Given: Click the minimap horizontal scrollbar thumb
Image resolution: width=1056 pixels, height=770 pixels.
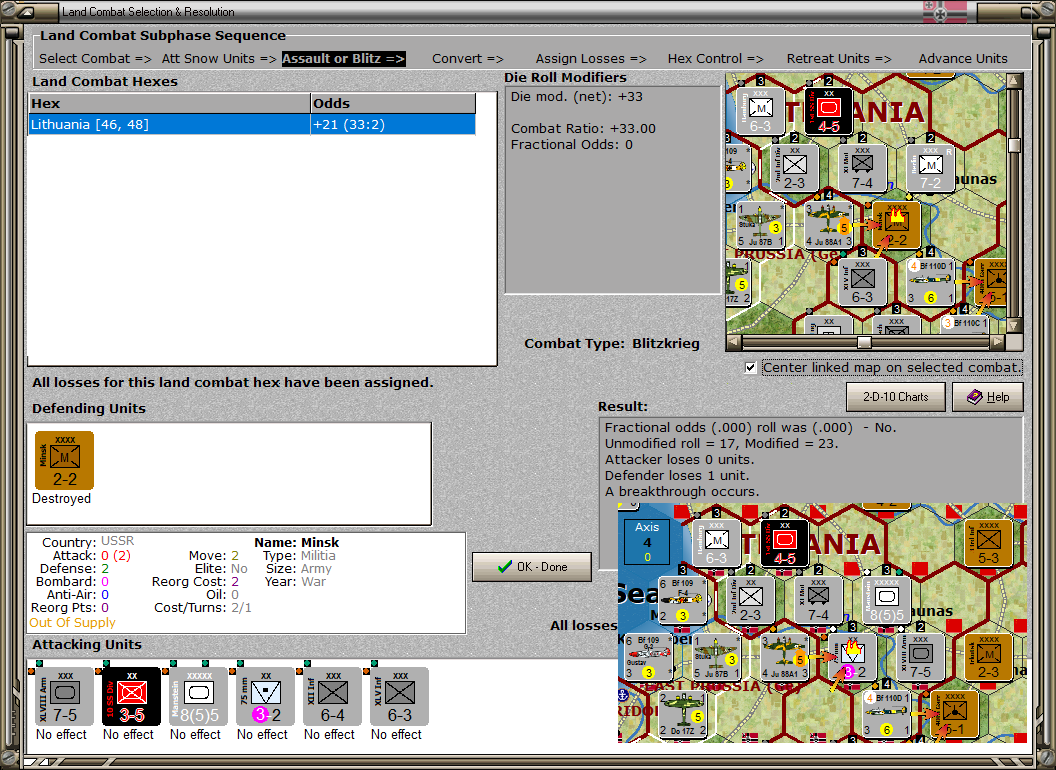Looking at the screenshot, I should pos(863,342).
